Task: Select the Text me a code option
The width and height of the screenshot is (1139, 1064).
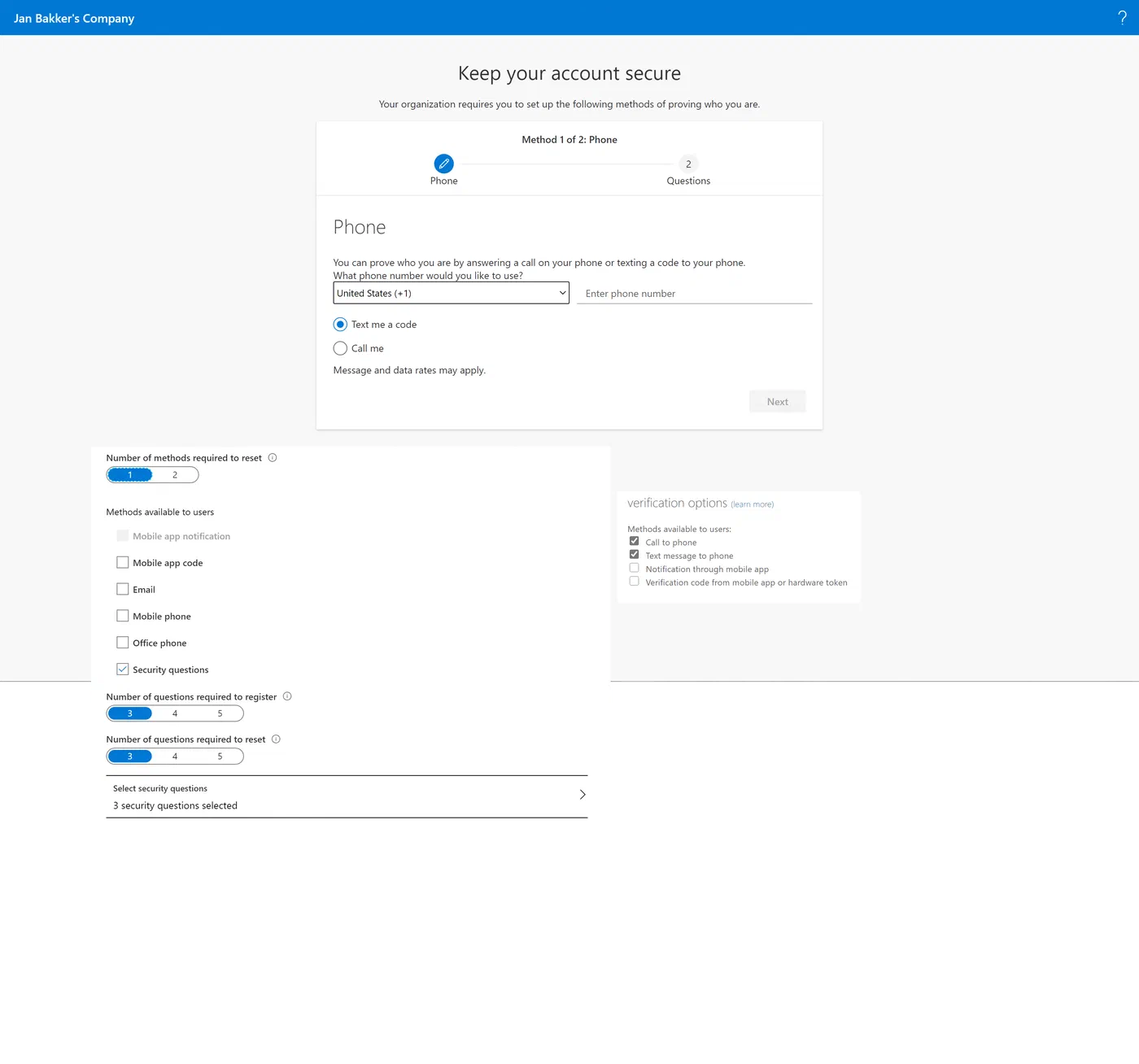Action: [x=340, y=325]
